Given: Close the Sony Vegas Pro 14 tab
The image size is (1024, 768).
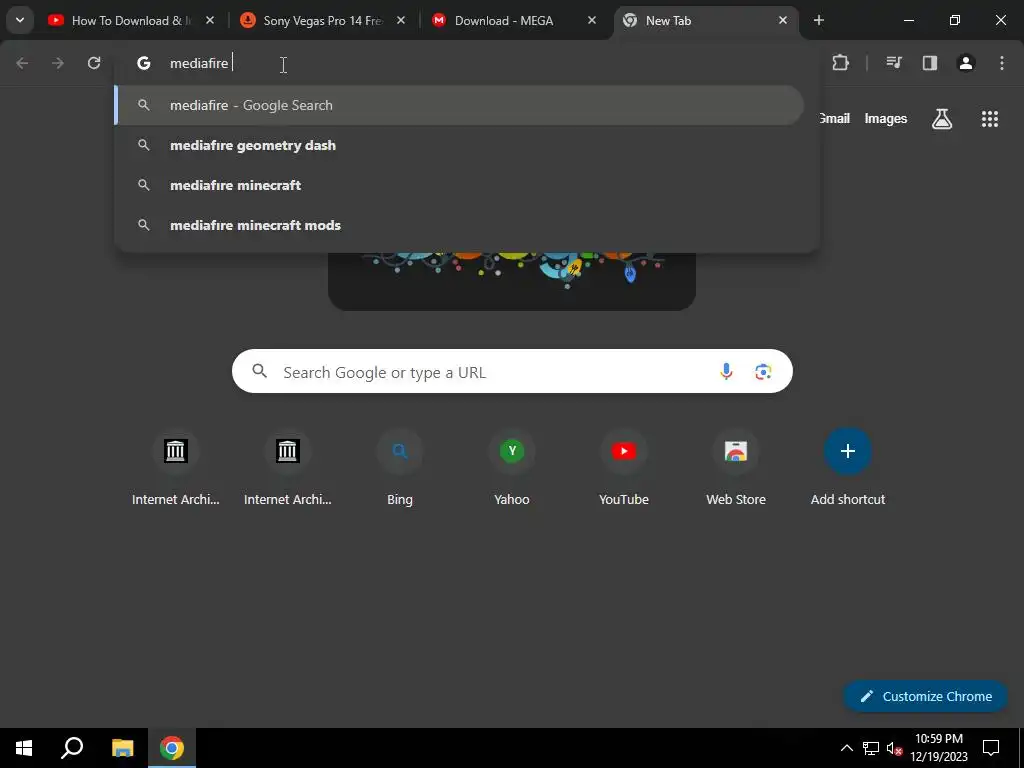Looking at the screenshot, I should point(401,21).
